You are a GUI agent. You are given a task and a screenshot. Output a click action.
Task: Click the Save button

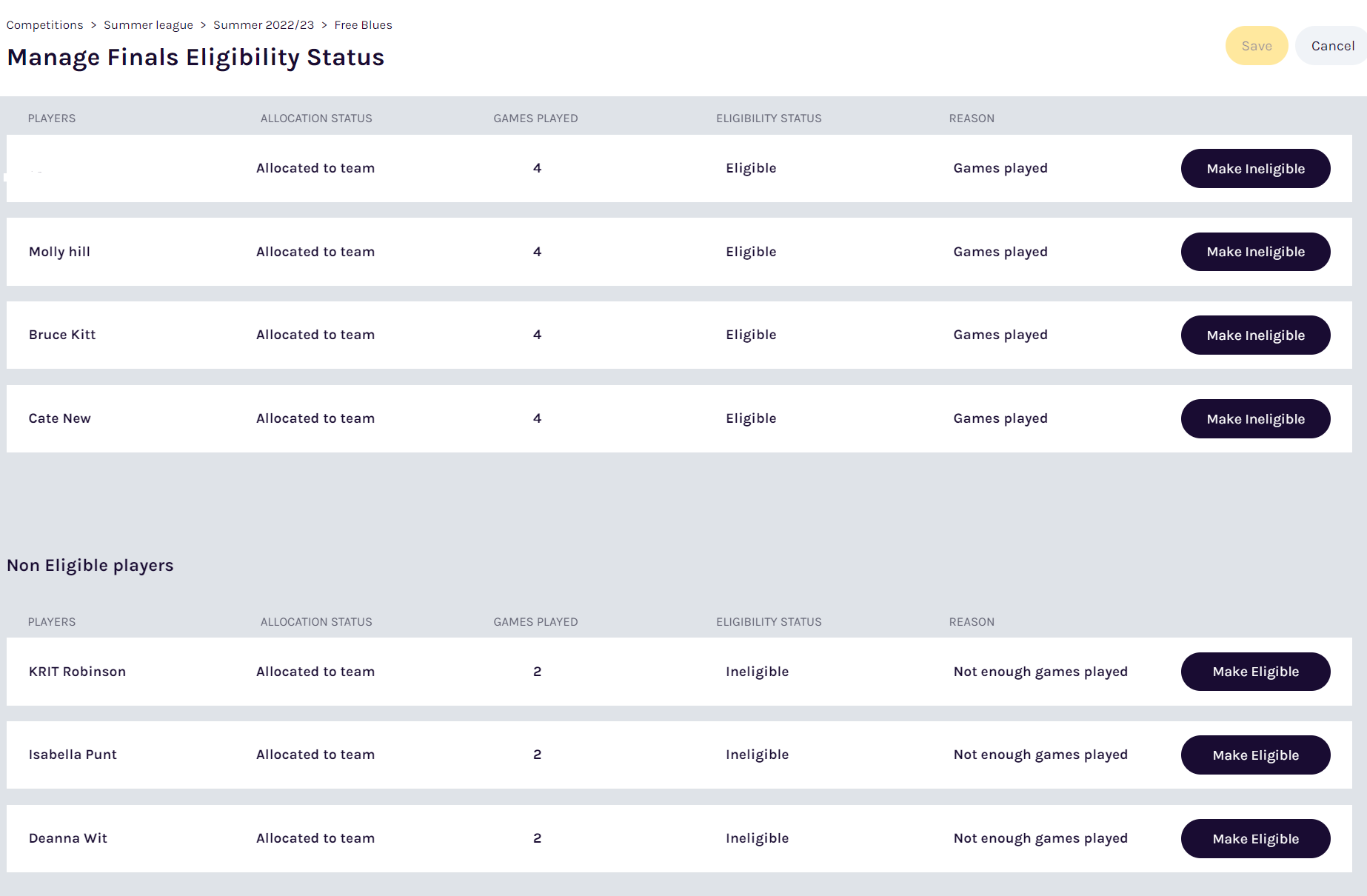(x=1257, y=46)
